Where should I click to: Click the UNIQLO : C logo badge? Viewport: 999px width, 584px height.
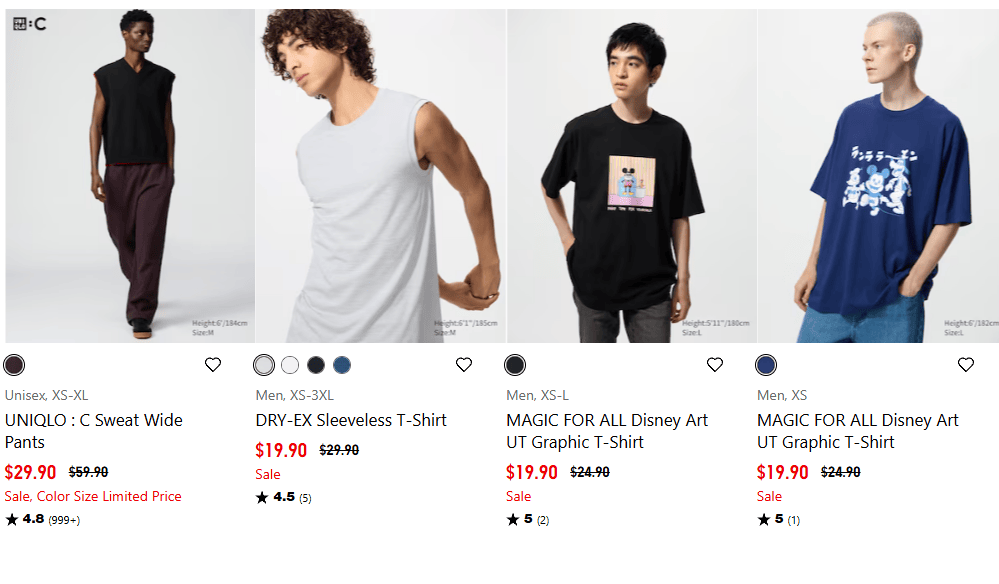coord(30,23)
